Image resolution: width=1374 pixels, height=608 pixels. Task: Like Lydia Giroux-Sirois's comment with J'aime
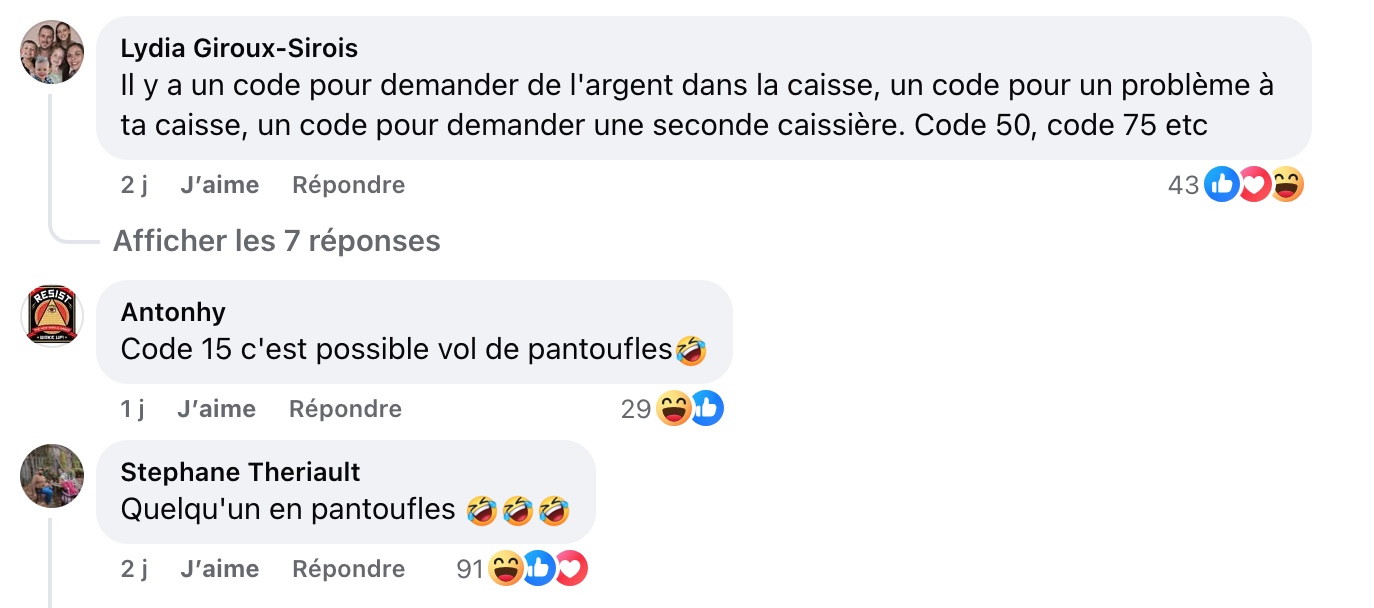(220, 185)
